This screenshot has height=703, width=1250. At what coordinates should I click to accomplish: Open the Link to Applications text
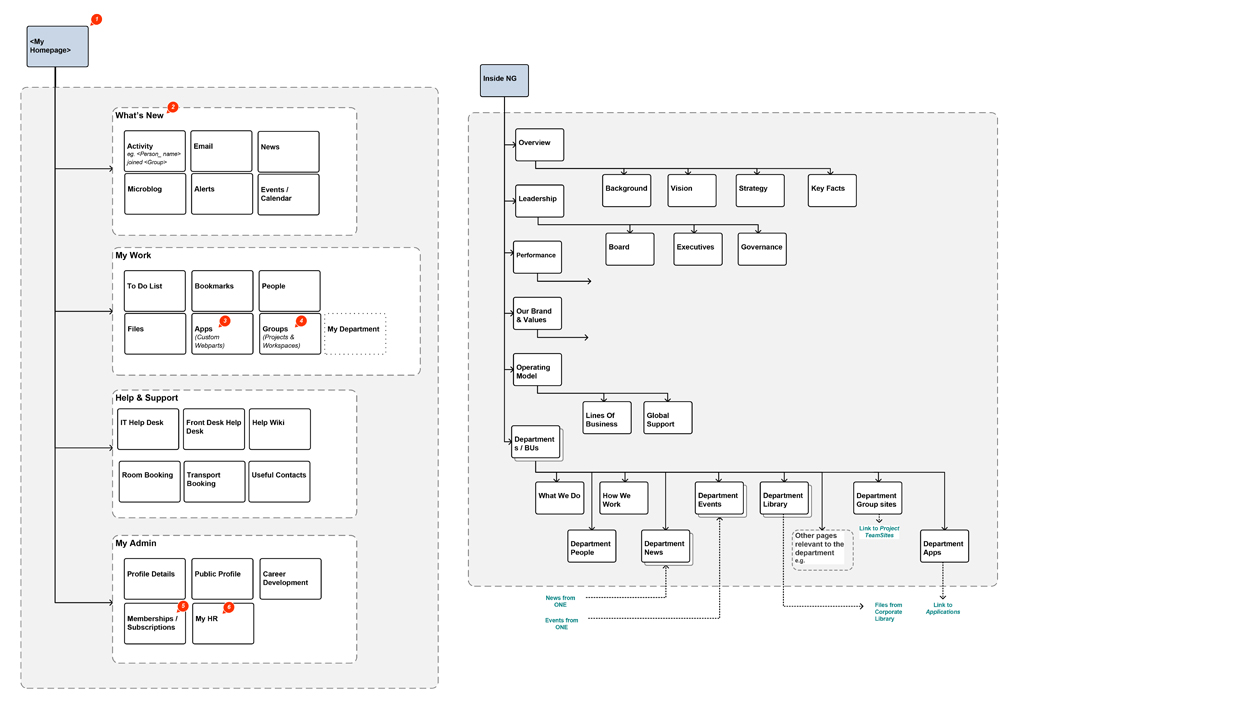(942, 608)
